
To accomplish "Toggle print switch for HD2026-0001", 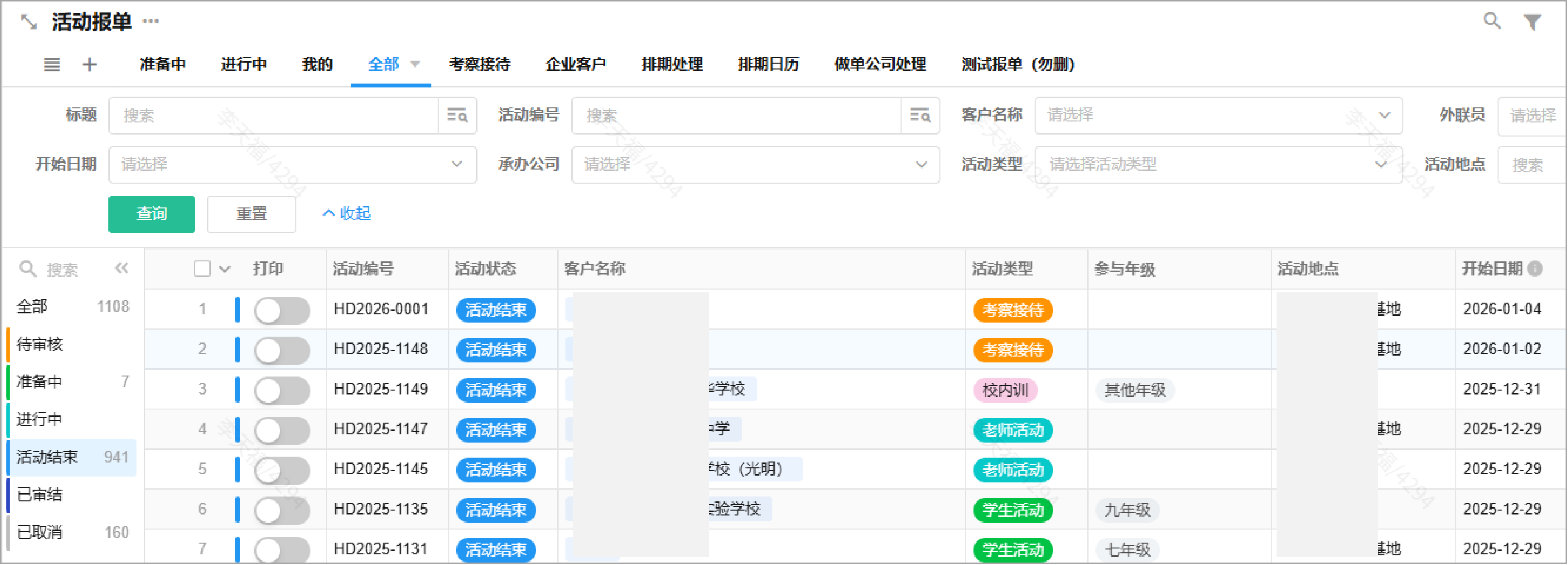I will (x=282, y=310).
